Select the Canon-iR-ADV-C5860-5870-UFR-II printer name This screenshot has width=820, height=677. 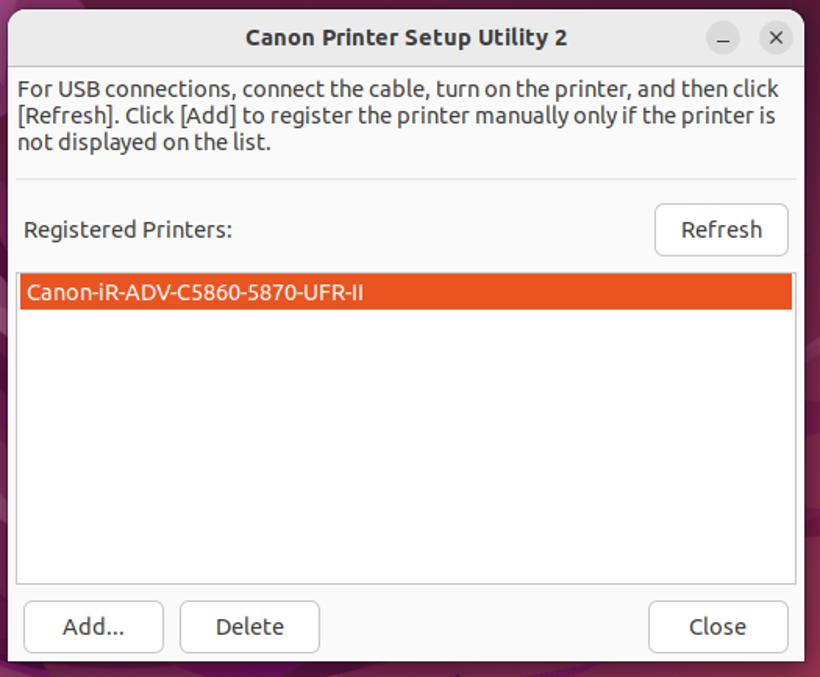tap(194, 293)
